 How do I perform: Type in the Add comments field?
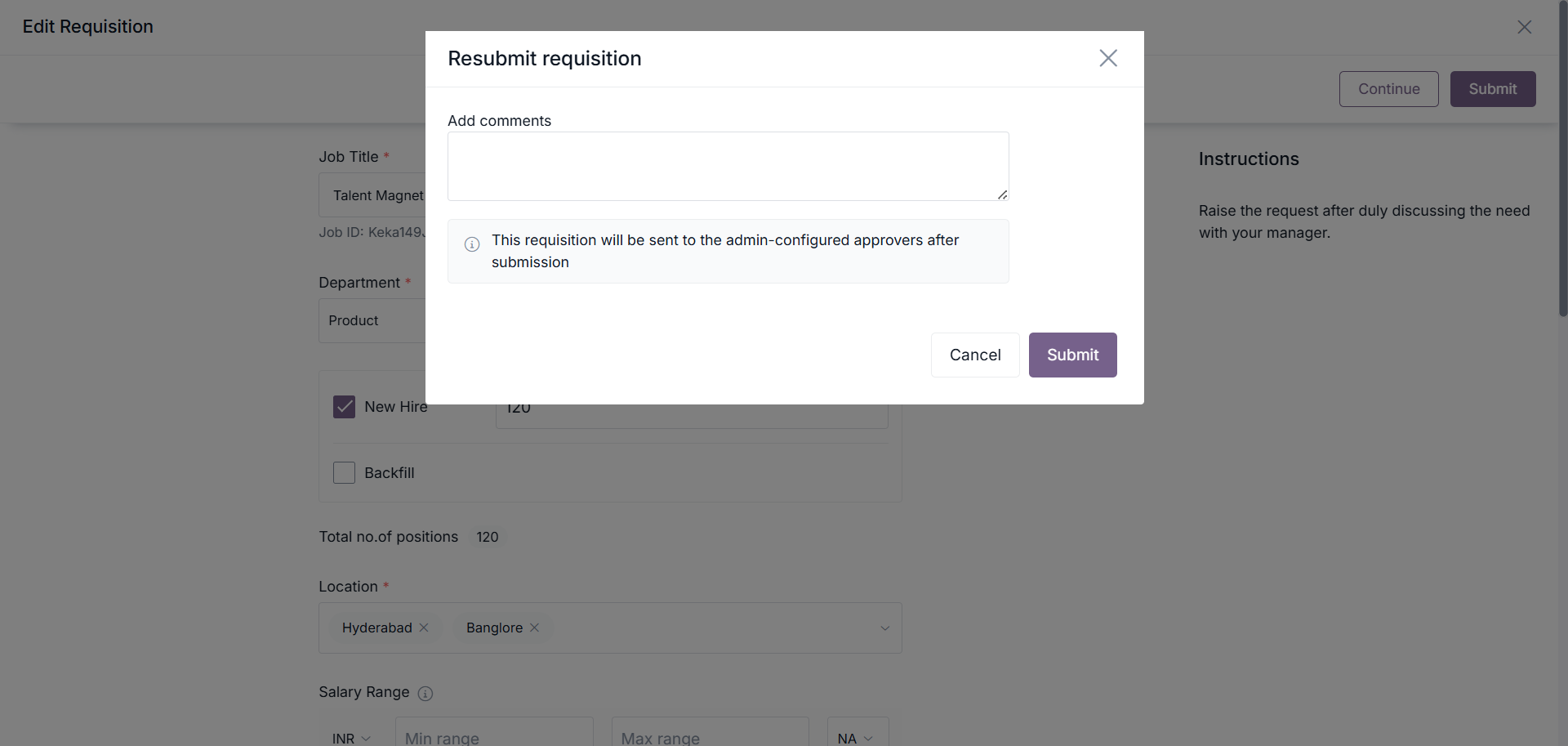(x=728, y=167)
